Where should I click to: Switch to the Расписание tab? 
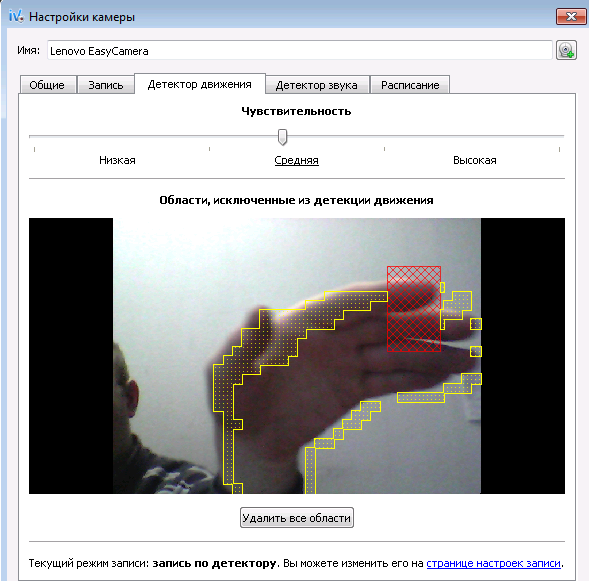[x=410, y=85]
